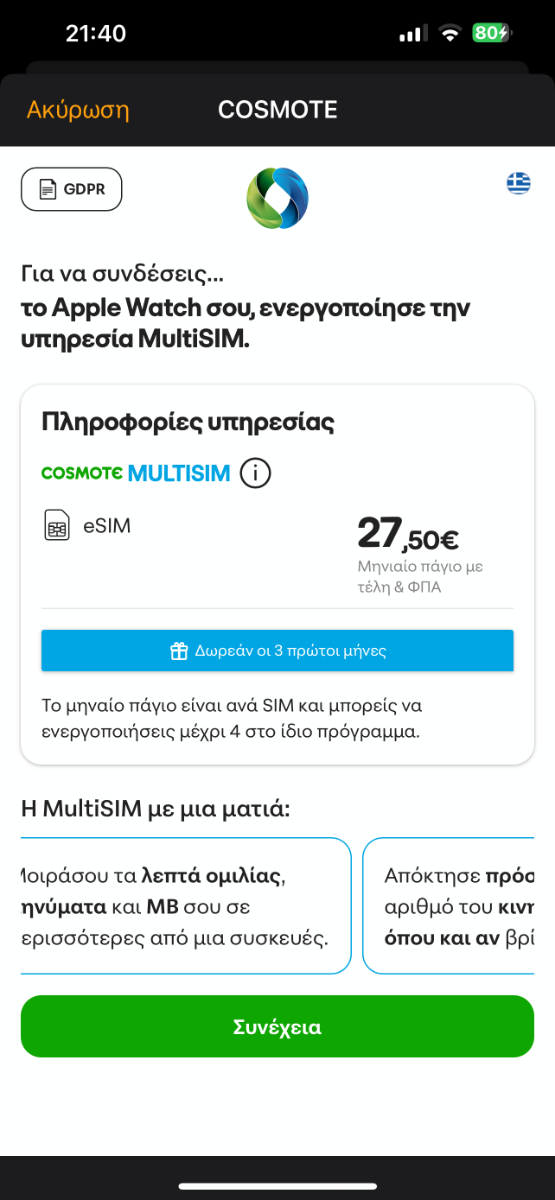The image size is (555, 1200).
Task: Tap the battery indicator in status bar
Action: coord(492,34)
